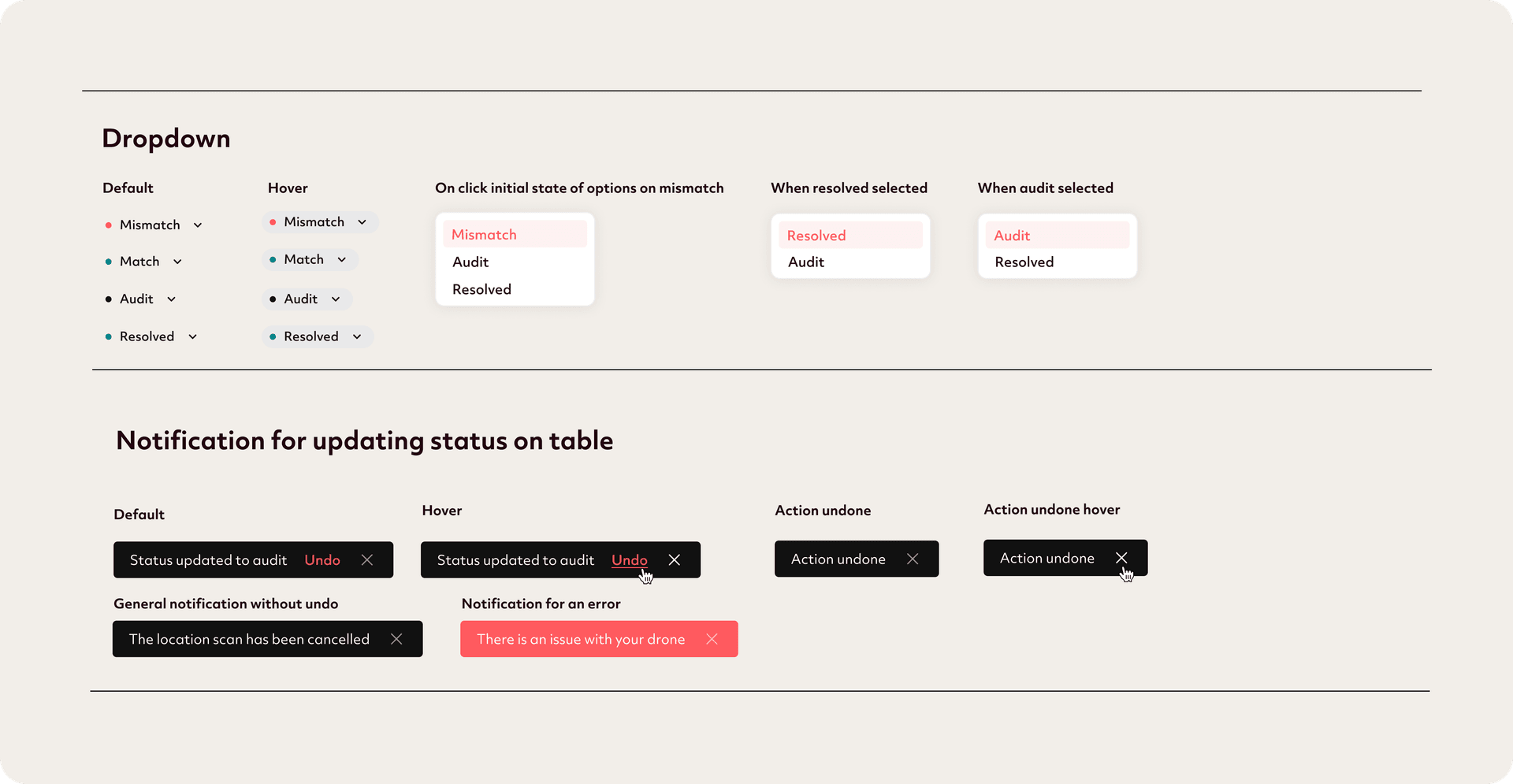Select Audit in the three-option mismatch menu

[x=470, y=262]
